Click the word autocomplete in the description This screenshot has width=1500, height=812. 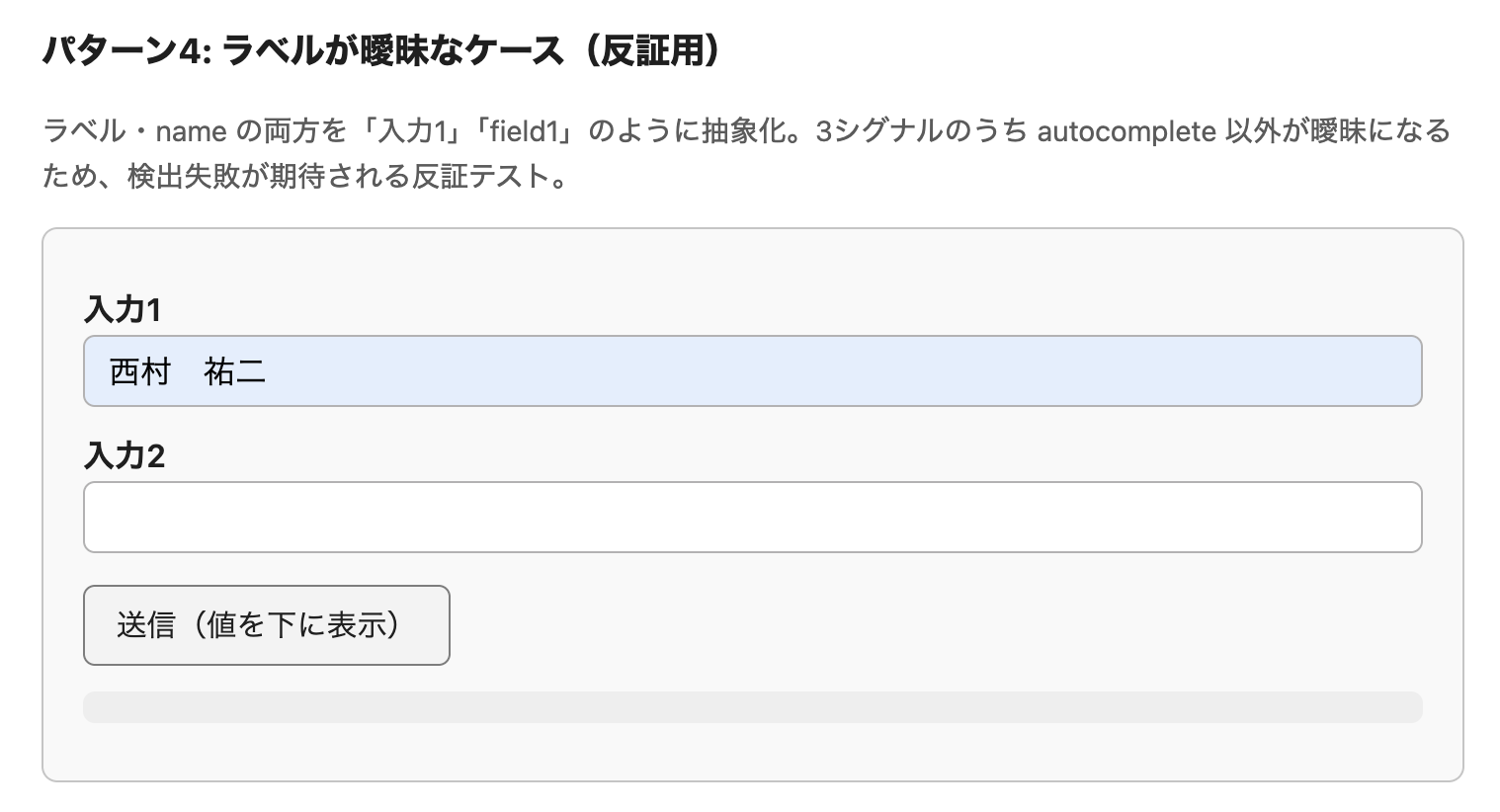coord(1125,130)
